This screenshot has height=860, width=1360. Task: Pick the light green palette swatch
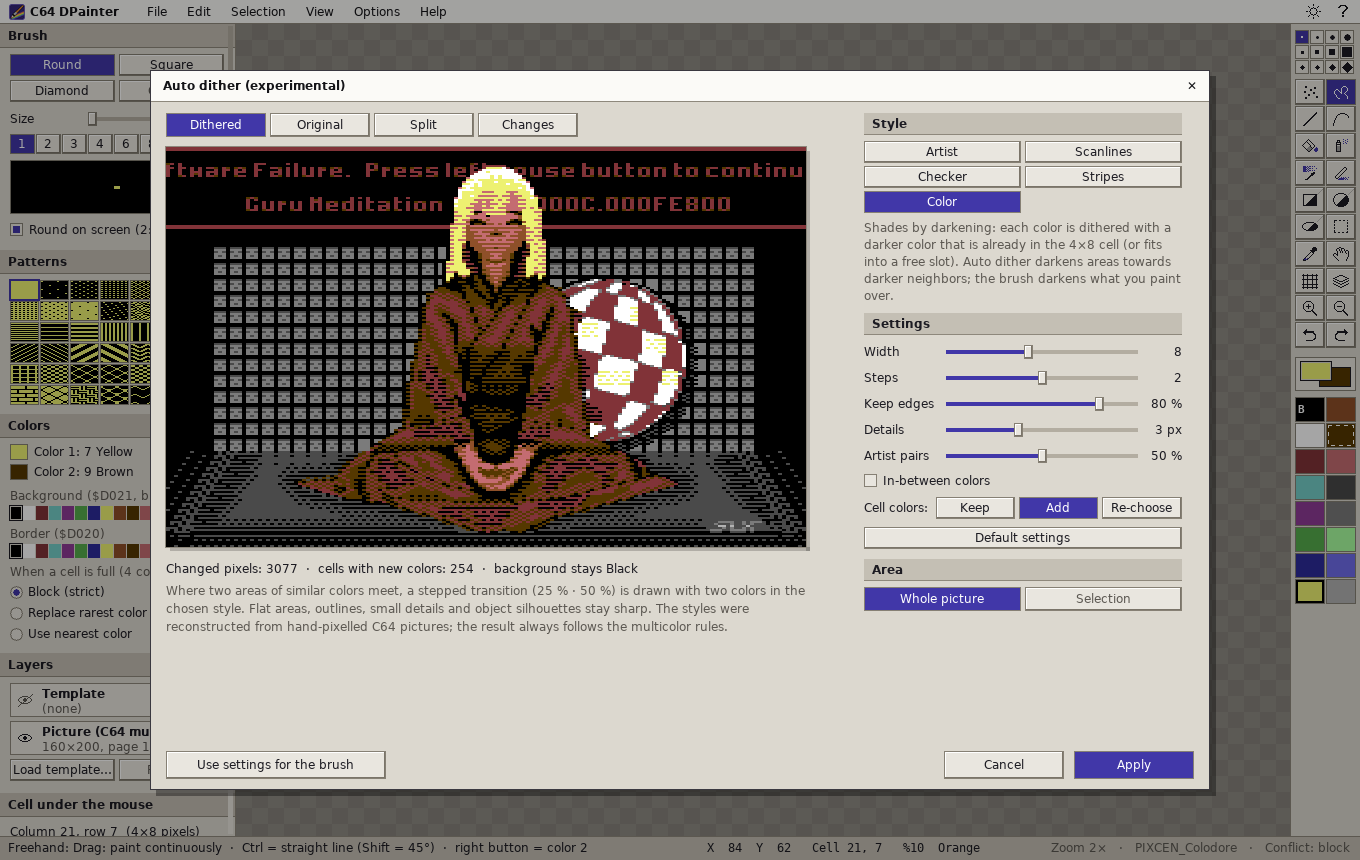tap(1340, 539)
